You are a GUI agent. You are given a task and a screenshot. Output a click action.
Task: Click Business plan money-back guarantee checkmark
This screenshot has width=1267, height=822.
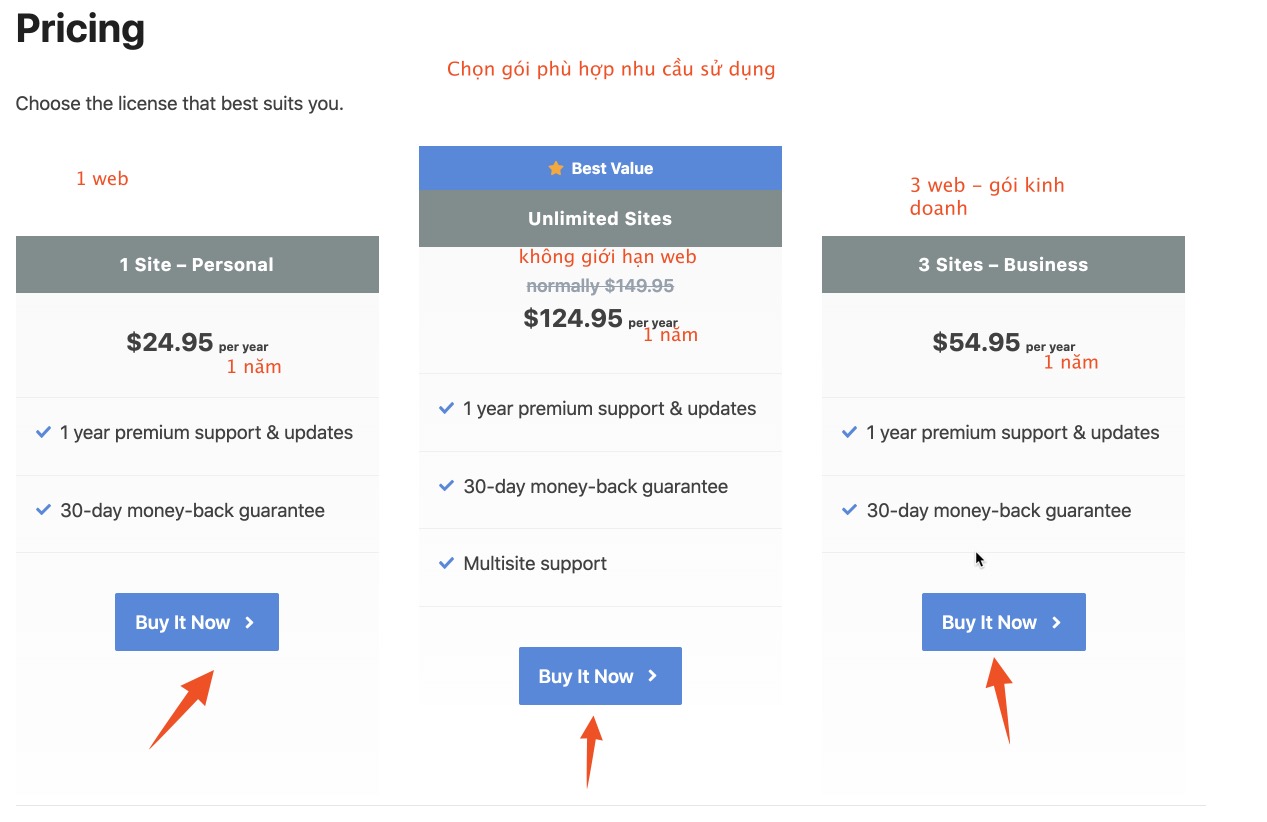point(849,510)
